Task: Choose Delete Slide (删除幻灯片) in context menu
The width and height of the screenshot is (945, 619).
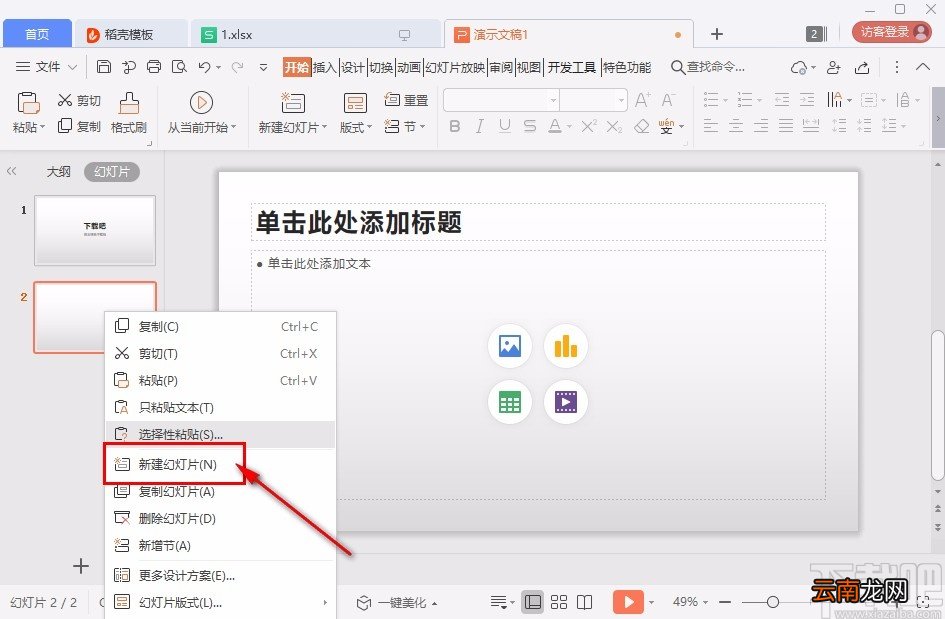Action: pyautogui.click(x=221, y=518)
